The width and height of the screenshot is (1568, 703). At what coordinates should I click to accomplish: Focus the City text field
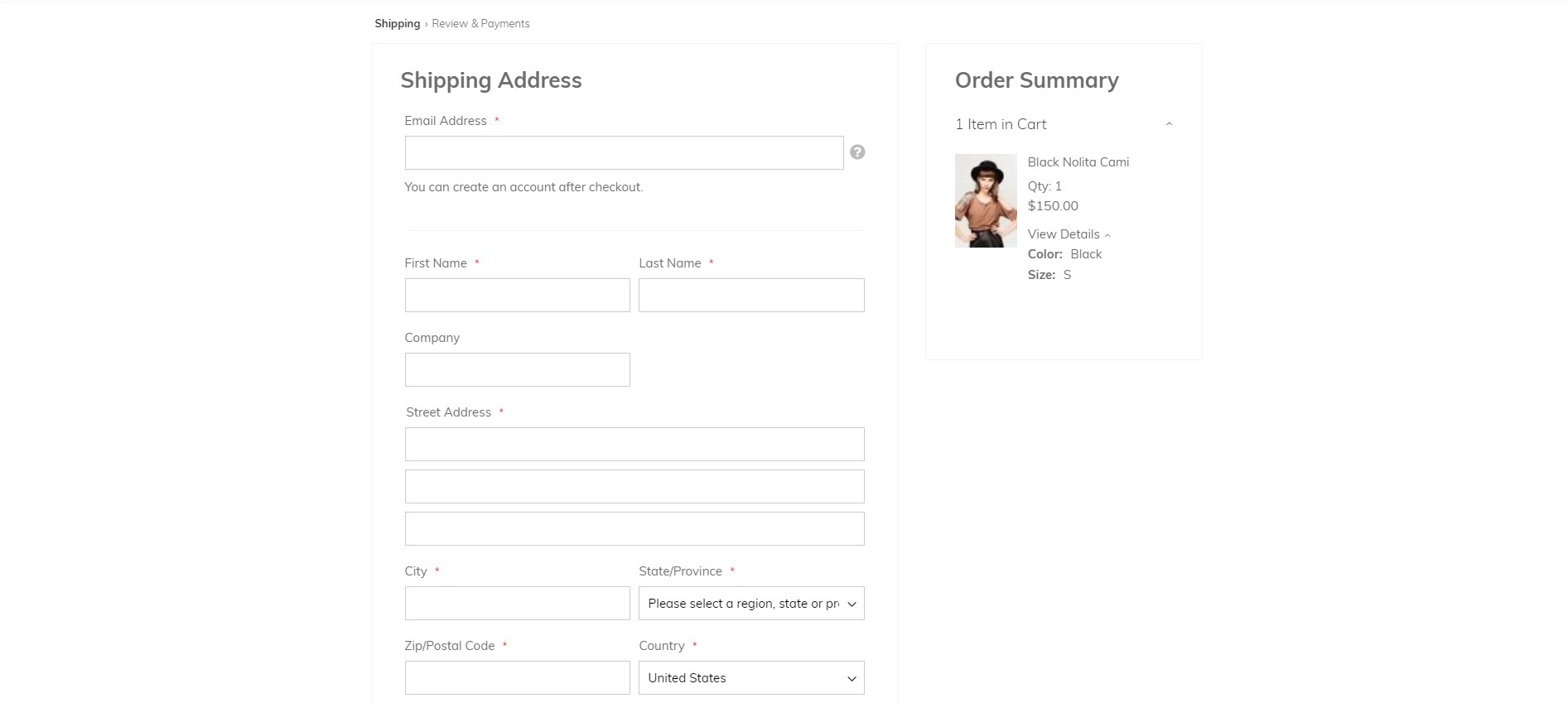coord(517,604)
